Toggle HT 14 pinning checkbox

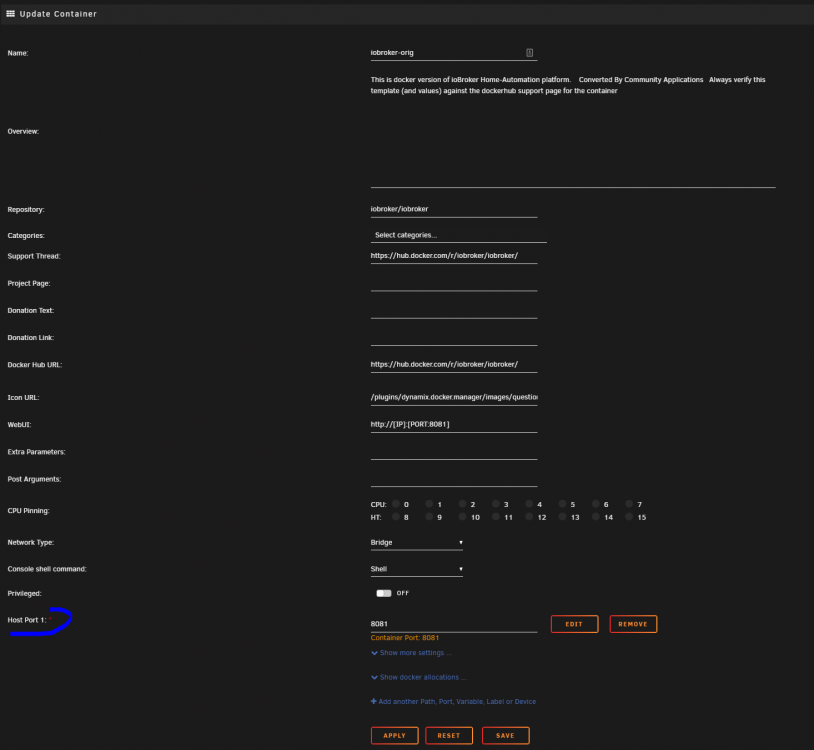(595, 517)
